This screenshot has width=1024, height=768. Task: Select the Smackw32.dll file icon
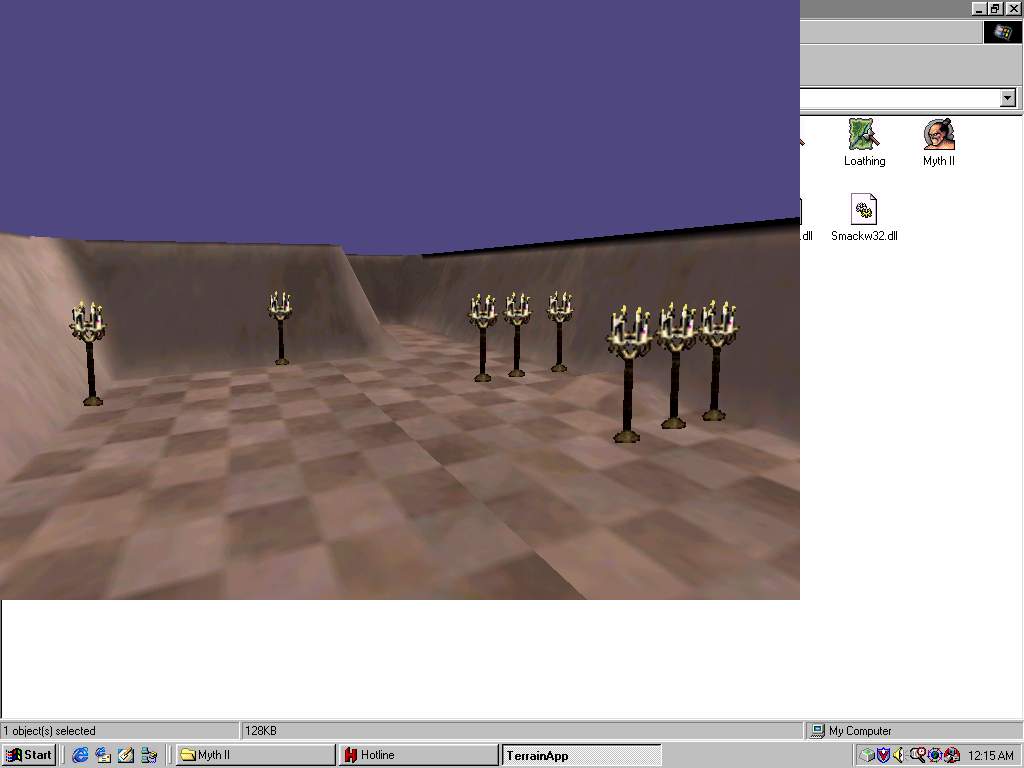click(863, 210)
